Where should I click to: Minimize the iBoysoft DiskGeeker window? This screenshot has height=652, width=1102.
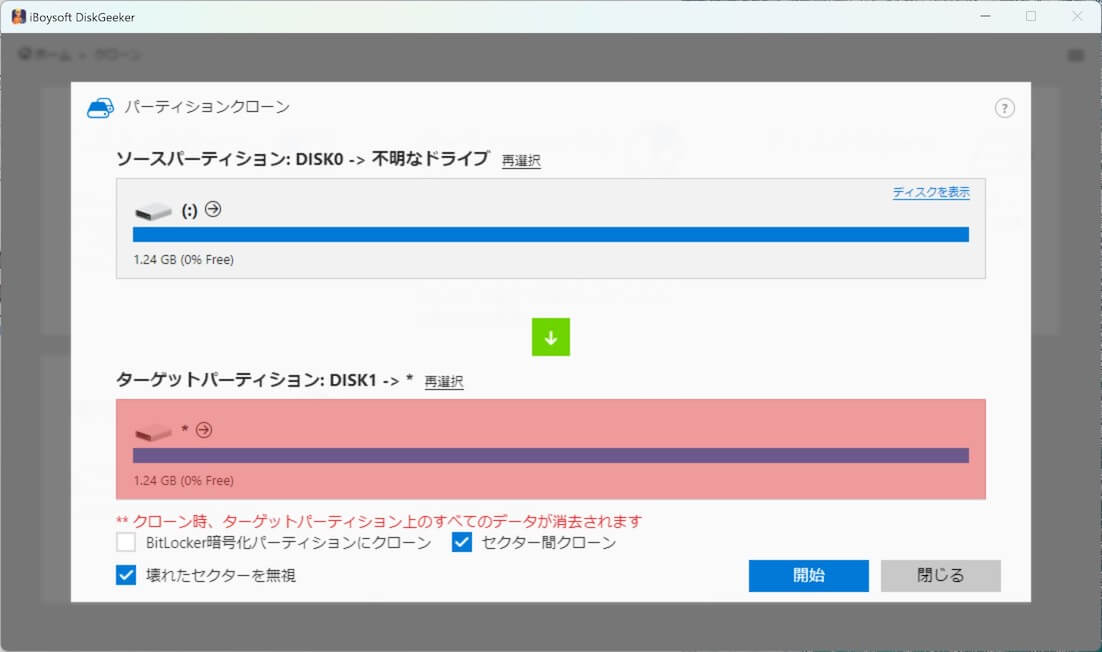985,16
